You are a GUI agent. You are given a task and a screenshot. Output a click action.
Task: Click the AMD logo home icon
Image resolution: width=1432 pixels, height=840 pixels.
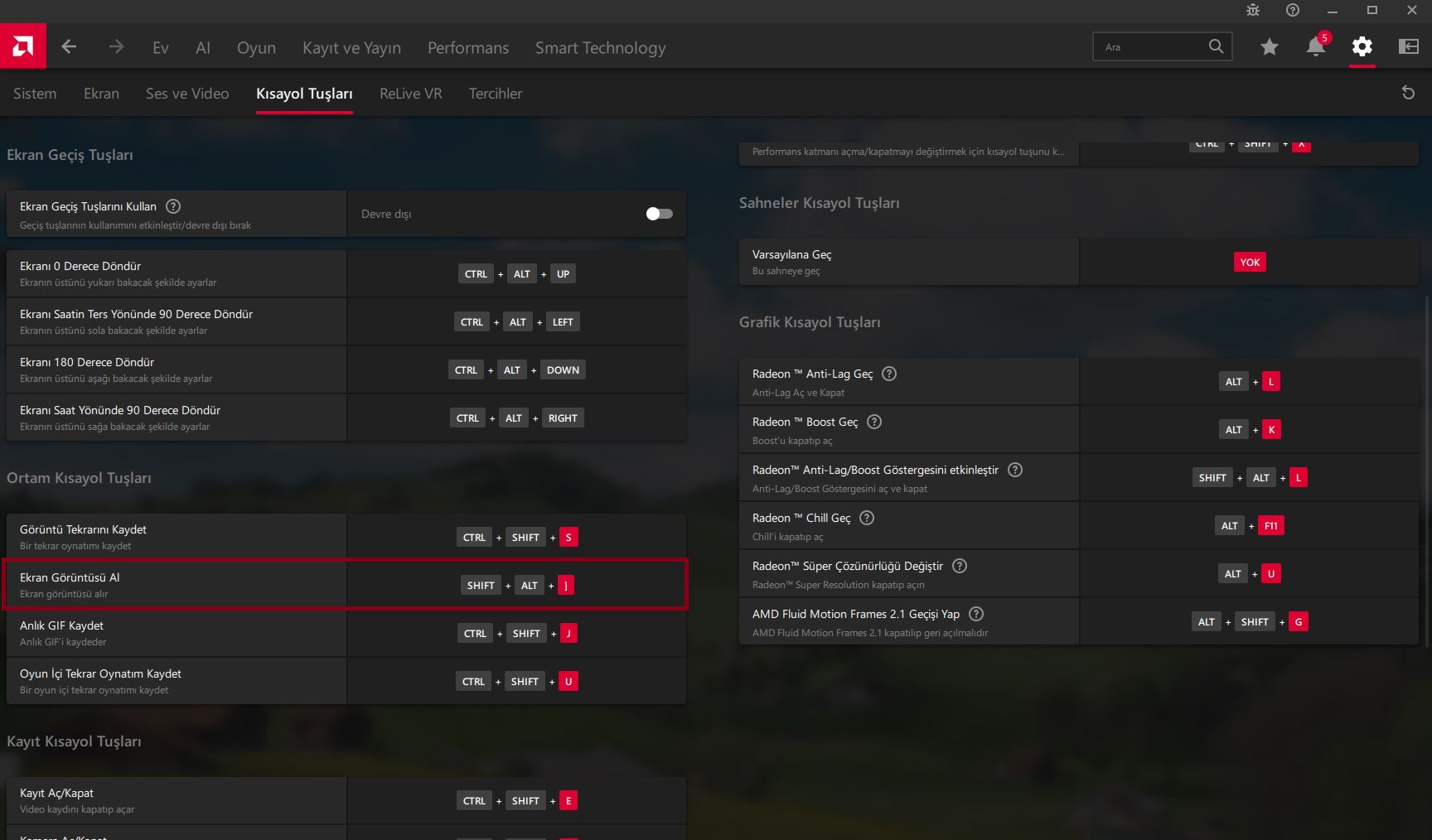pos(23,46)
